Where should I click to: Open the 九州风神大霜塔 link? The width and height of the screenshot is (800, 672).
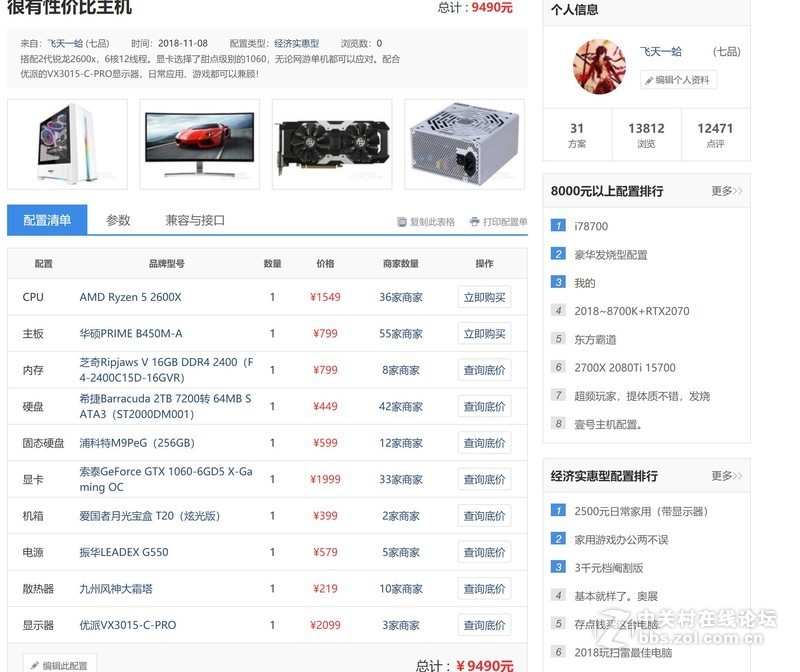click(116, 589)
